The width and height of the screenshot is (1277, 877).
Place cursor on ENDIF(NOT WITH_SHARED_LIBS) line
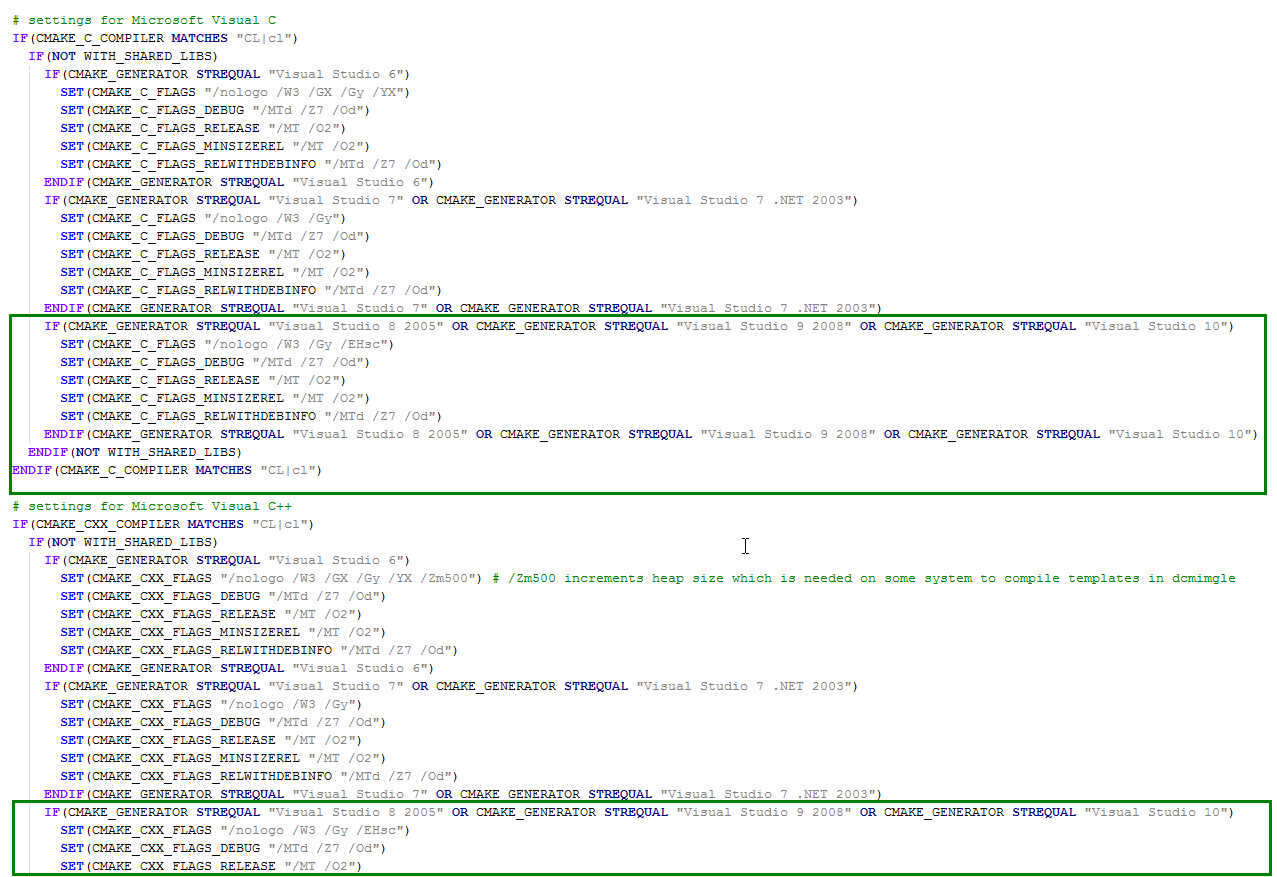click(x=135, y=452)
